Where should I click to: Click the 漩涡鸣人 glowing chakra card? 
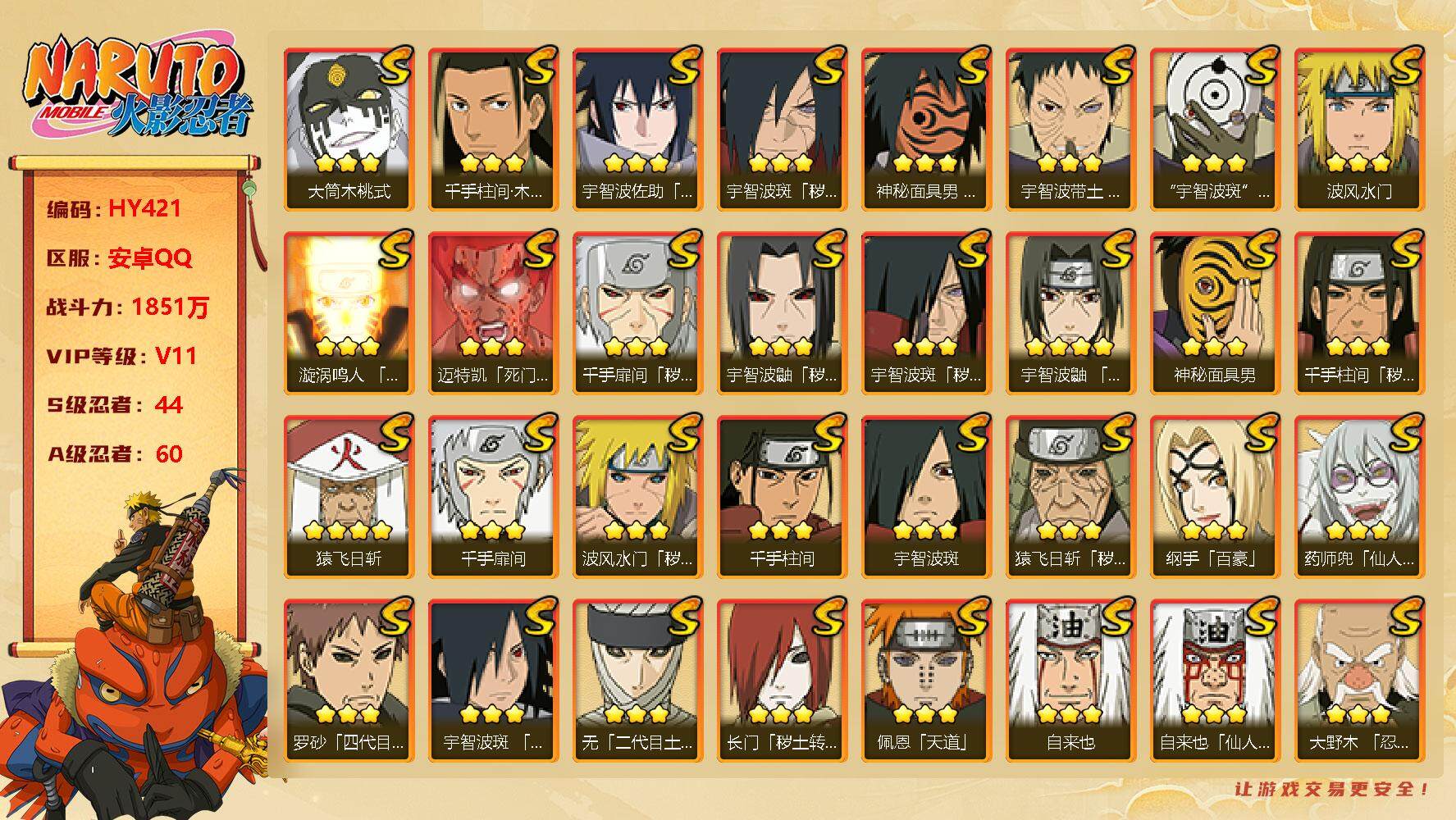(349, 313)
